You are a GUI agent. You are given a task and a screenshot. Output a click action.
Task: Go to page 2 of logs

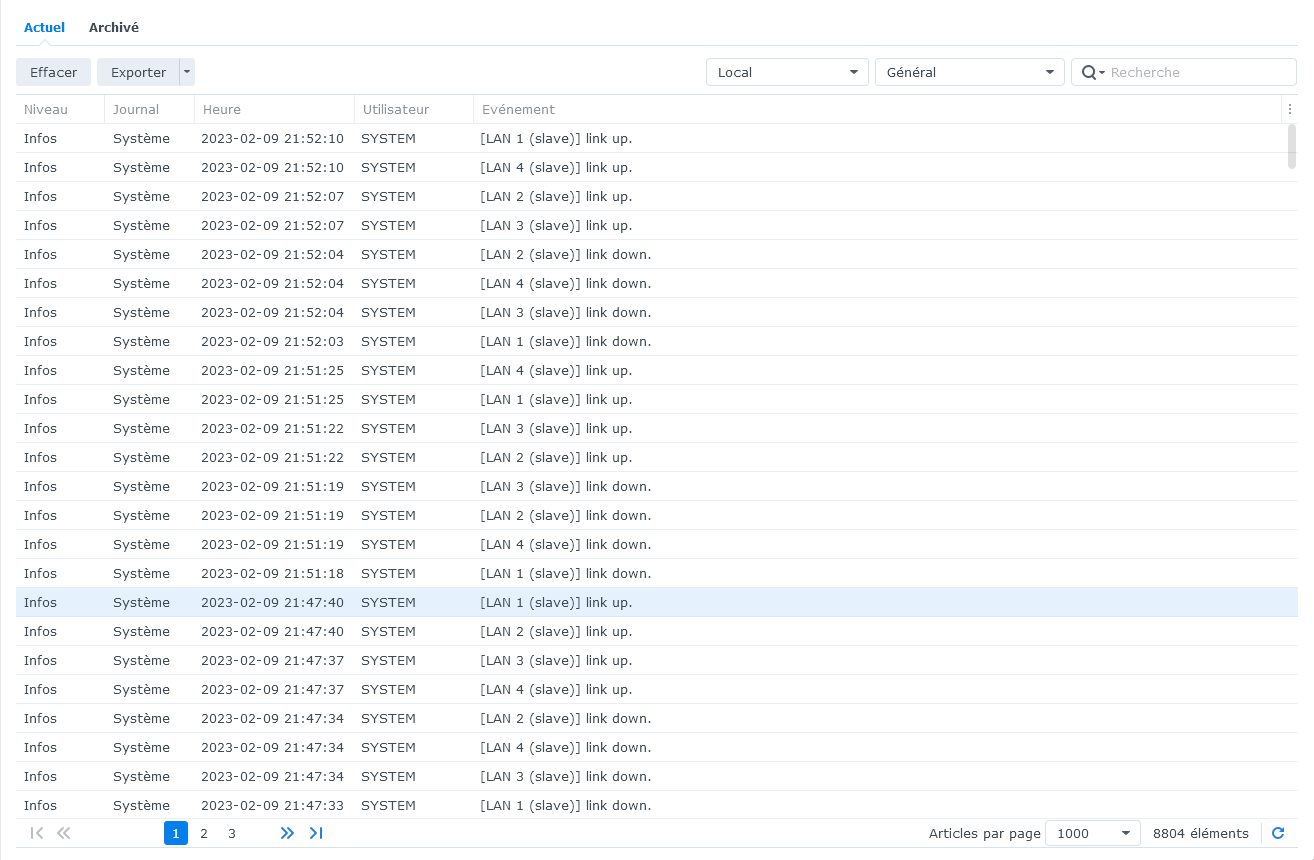tap(204, 833)
